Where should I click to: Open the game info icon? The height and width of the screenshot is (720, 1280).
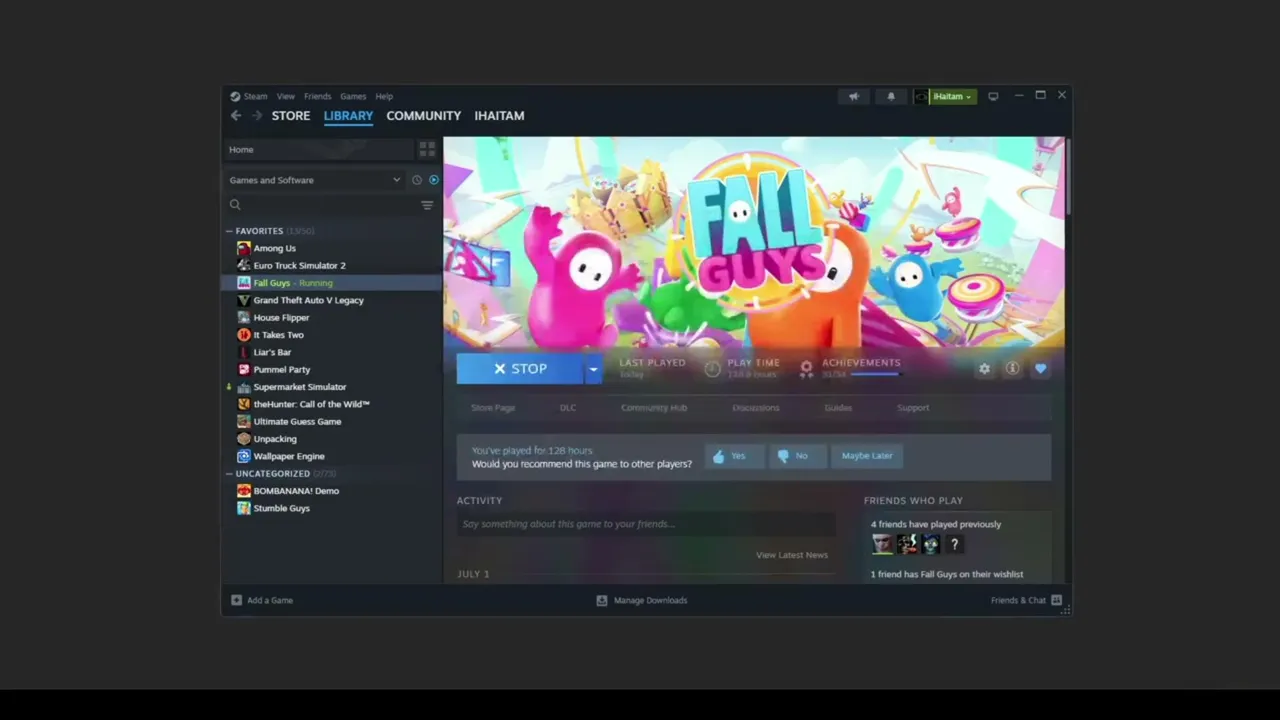click(1012, 369)
